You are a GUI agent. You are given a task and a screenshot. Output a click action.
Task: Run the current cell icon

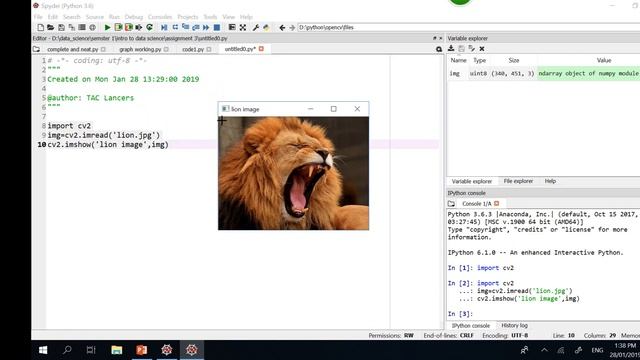click(x=118, y=27)
